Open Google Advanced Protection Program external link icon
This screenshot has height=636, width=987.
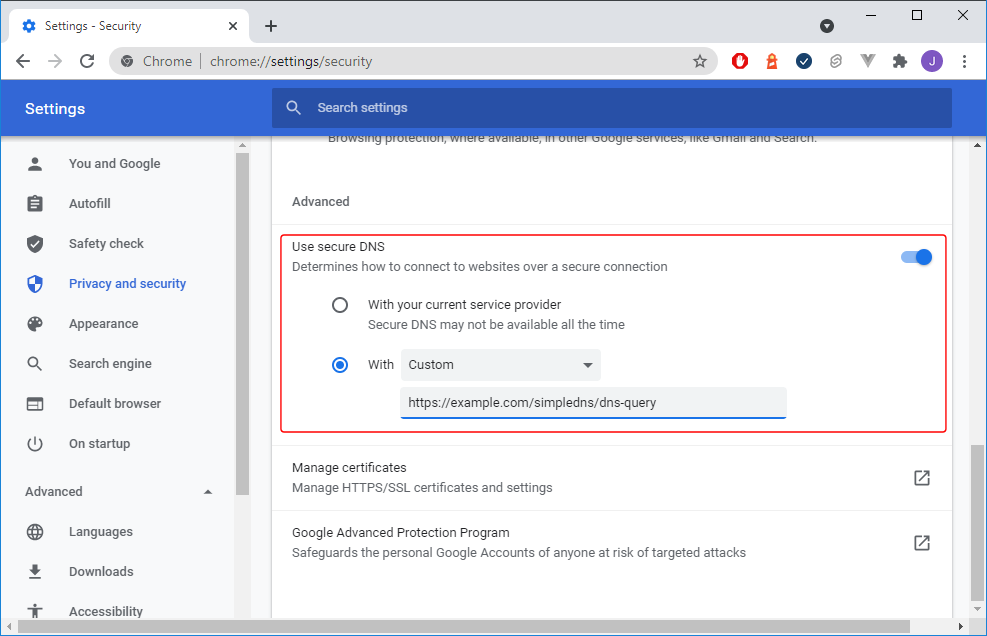point(922,543)
